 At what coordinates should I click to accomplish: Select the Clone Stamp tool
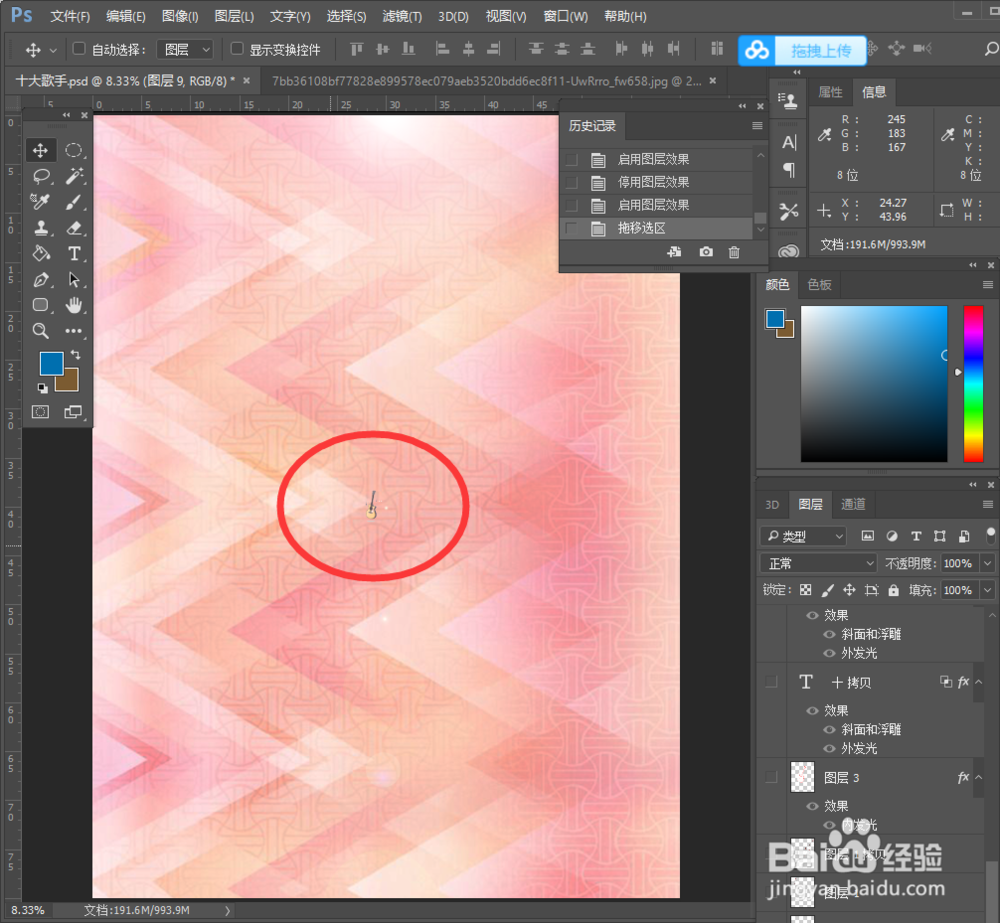point(41,228)
